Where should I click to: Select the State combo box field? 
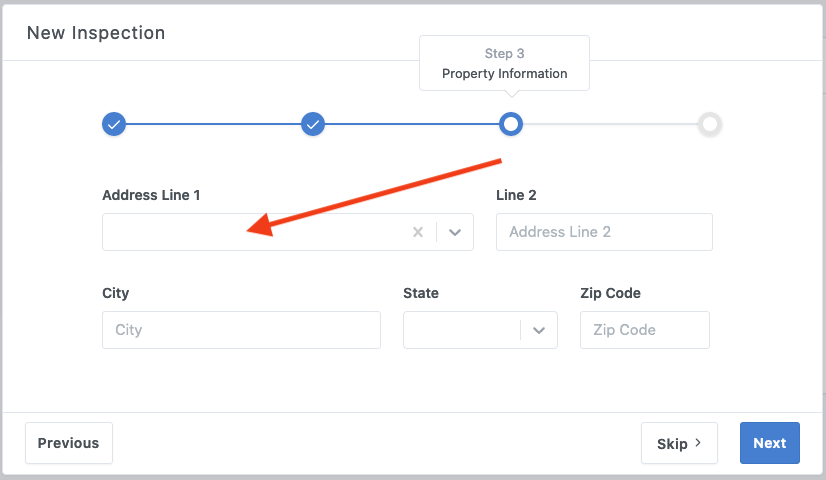[x=461, y=330]
